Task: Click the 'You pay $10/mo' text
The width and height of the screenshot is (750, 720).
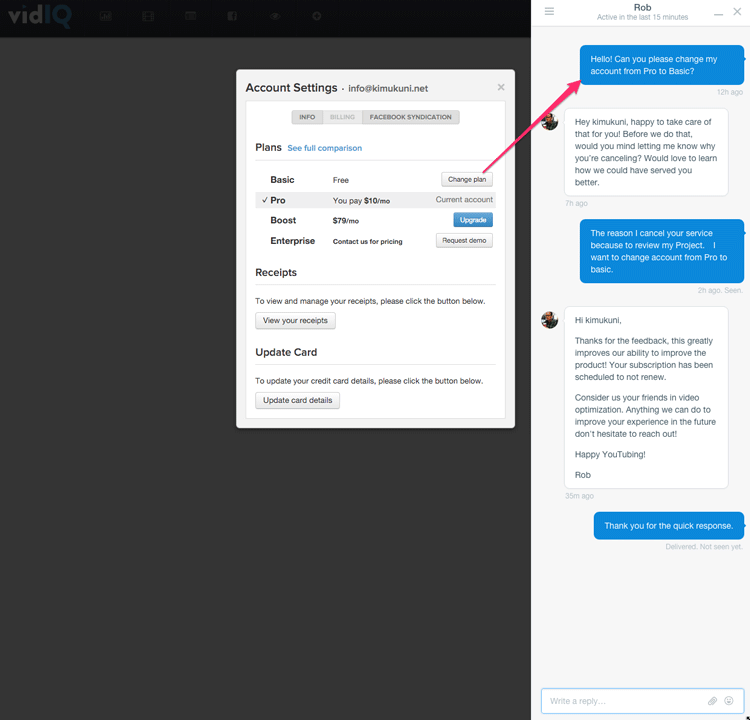Action: click(361, 201)
